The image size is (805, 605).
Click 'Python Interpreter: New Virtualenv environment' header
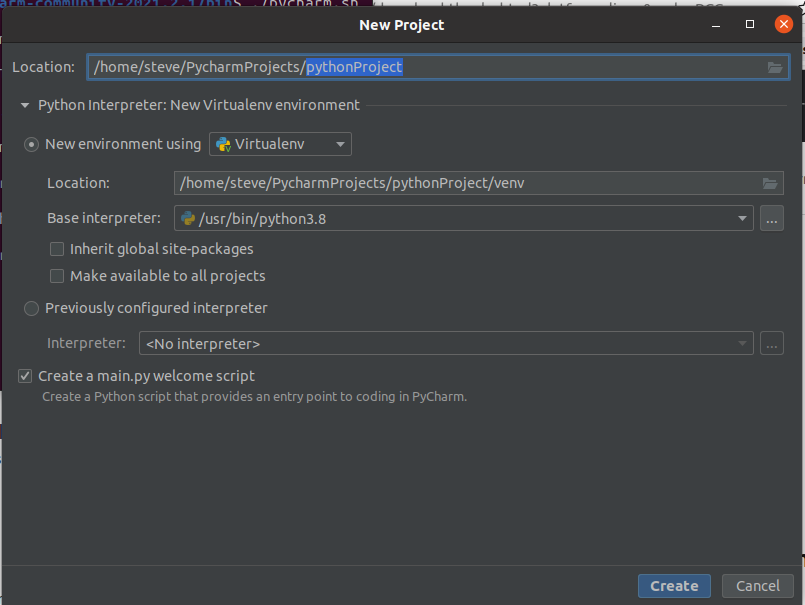199,105
